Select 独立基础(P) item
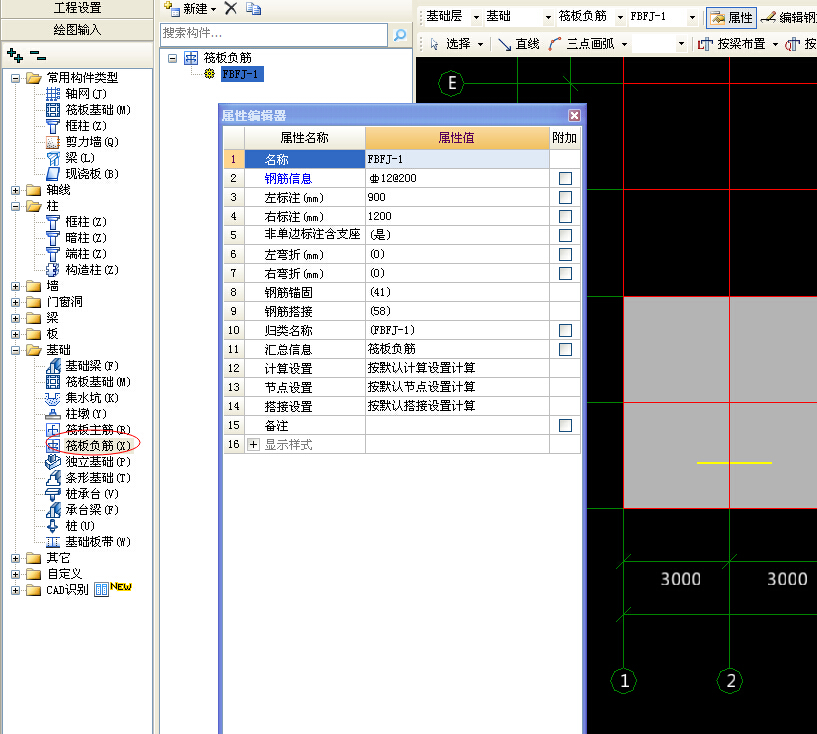Viewport: 817px width, 734px height. pos(88,462)
